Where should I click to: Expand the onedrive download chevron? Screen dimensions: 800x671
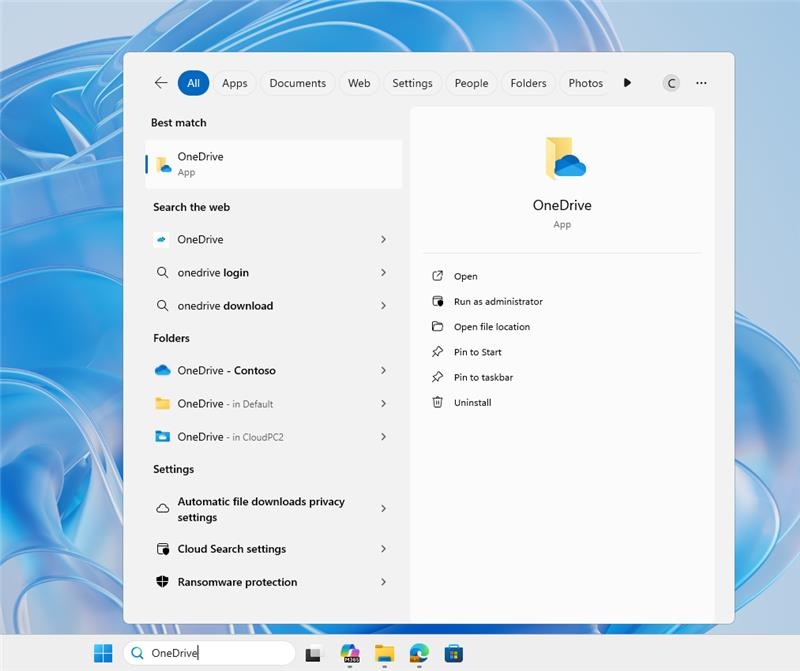click(383, 306)
